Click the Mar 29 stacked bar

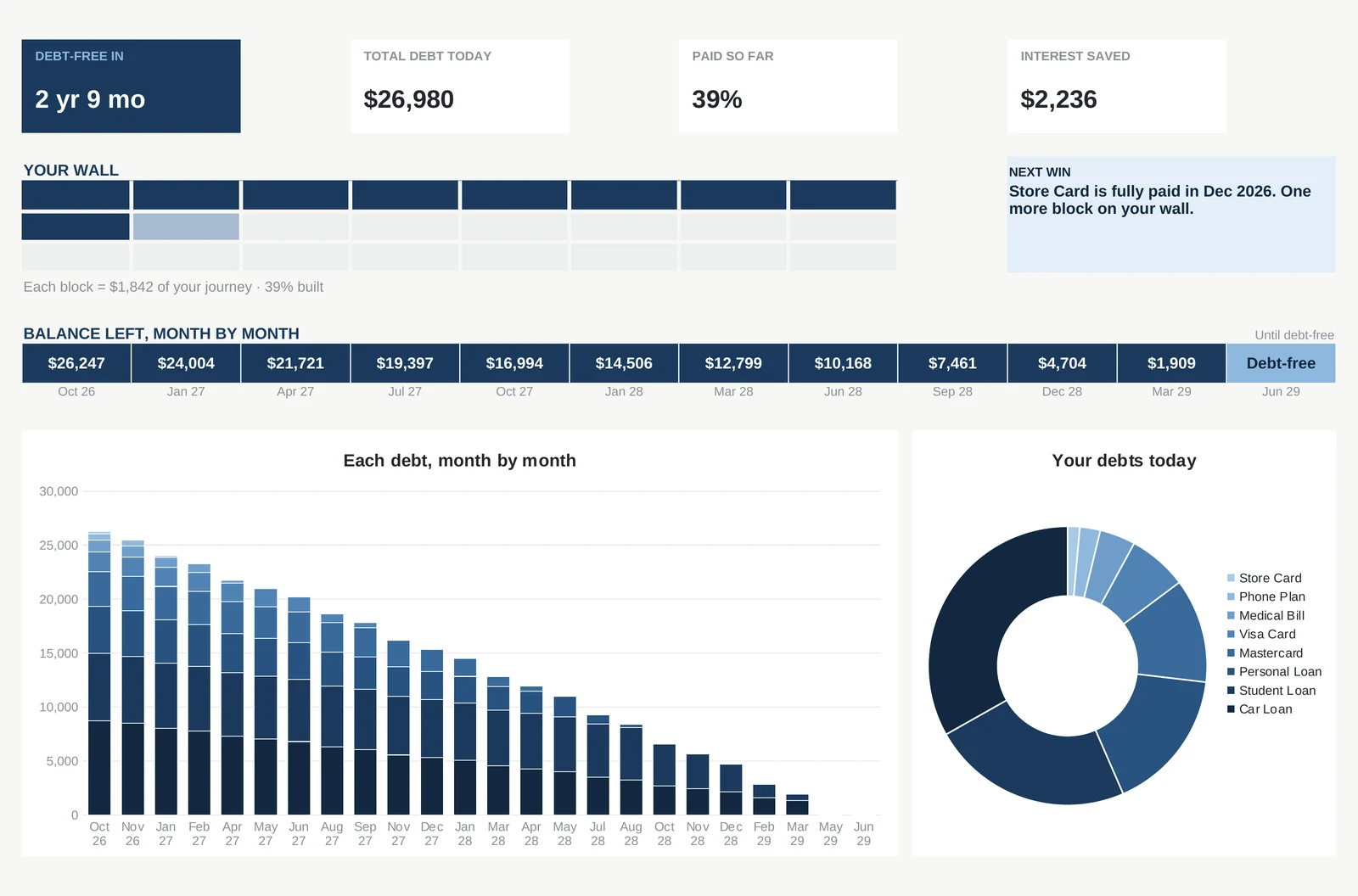(797, 804)
